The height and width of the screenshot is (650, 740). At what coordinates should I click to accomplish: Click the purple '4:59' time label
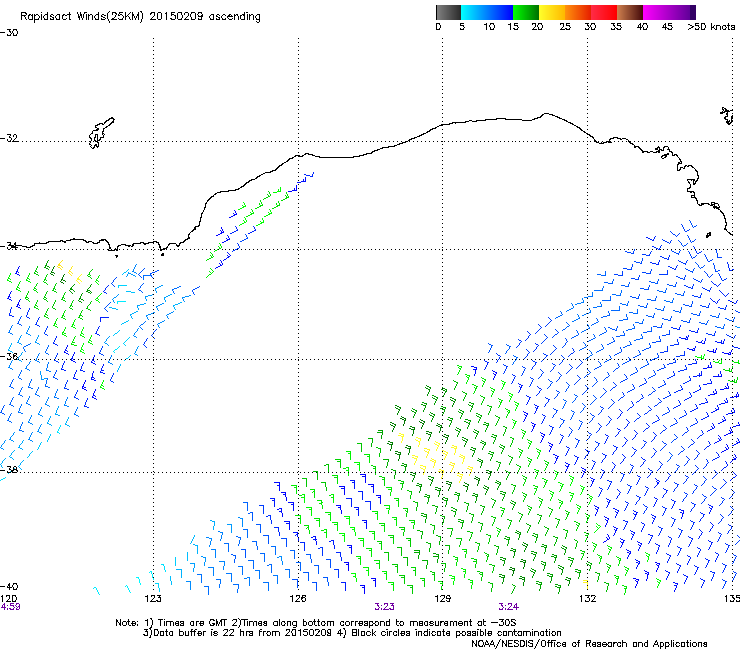(x=10, y=607)
